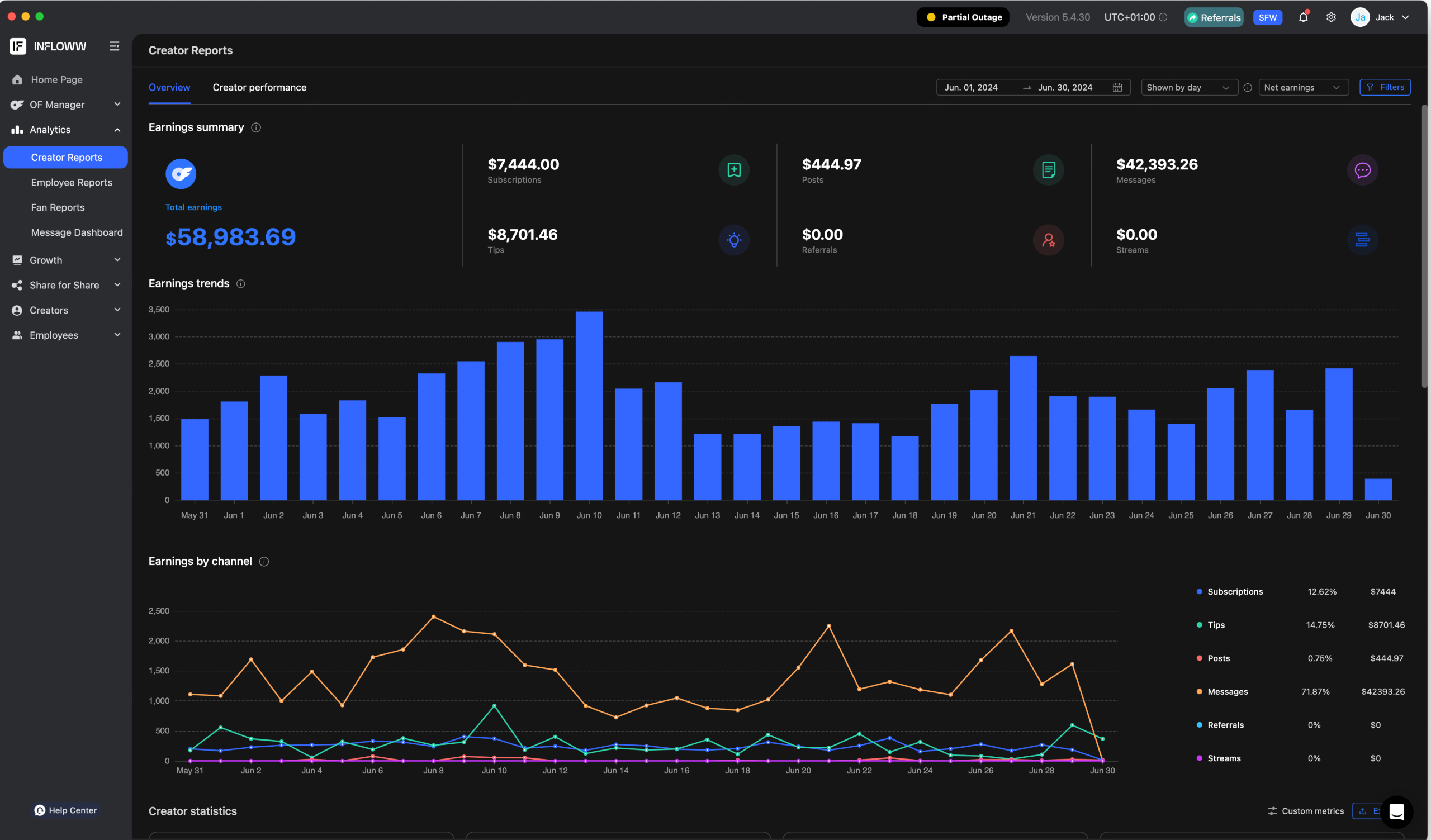This screenshot has height=840, width=1431.
Task: Click the Messages chat bubble icon
Action: [1362, 170]
